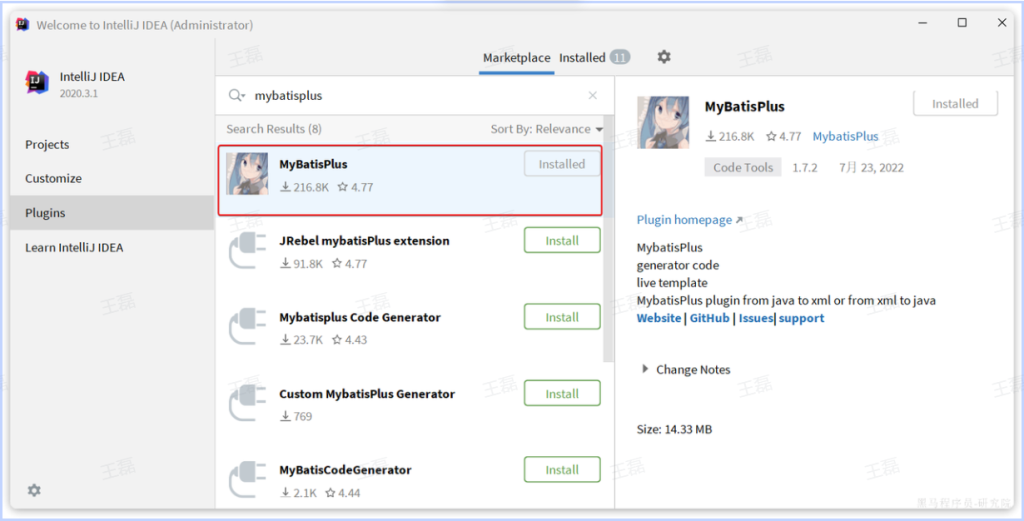Click the plugins settings gear icon
The height and width of the screenshot is (521, 1024).
(664, 57)
